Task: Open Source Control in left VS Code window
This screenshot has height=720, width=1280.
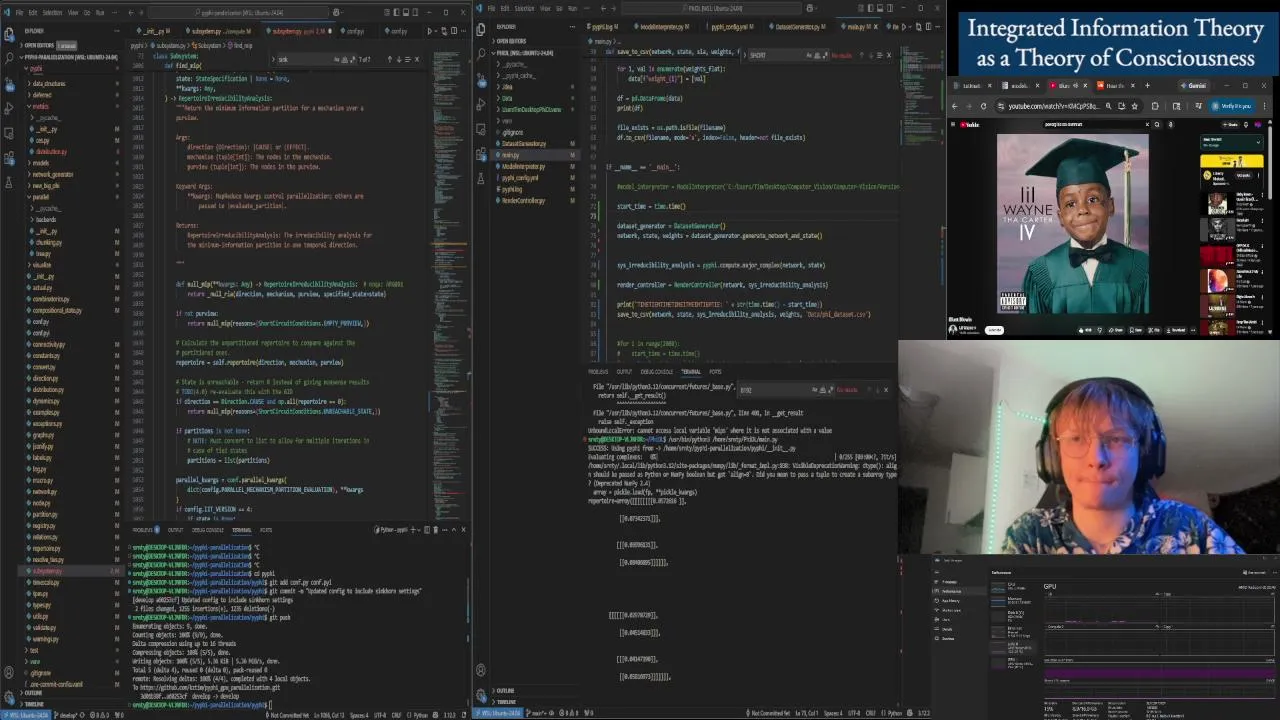Action: (x=9, y=83)
